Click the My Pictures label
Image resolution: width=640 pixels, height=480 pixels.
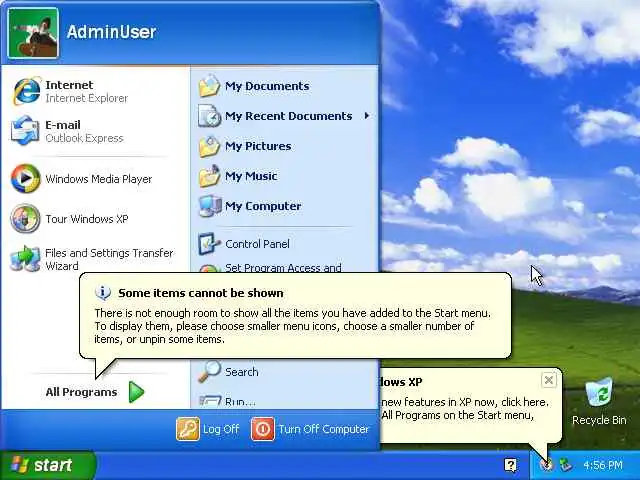258,146
